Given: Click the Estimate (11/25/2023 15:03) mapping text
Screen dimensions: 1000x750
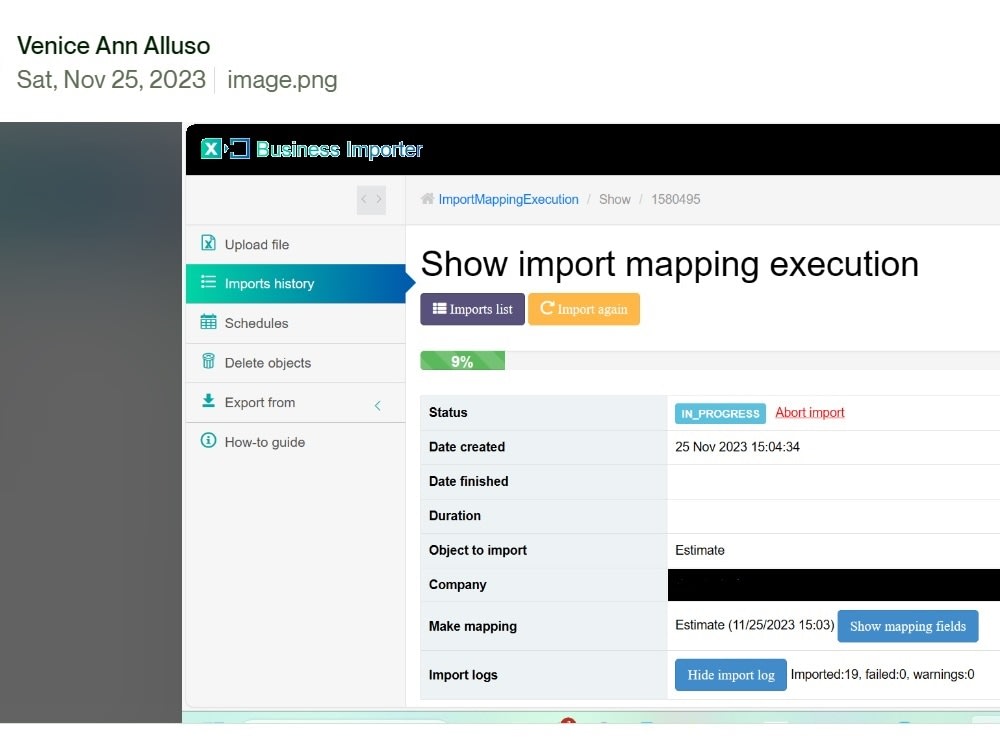Looking at the screenshot, I should [754, 625].
